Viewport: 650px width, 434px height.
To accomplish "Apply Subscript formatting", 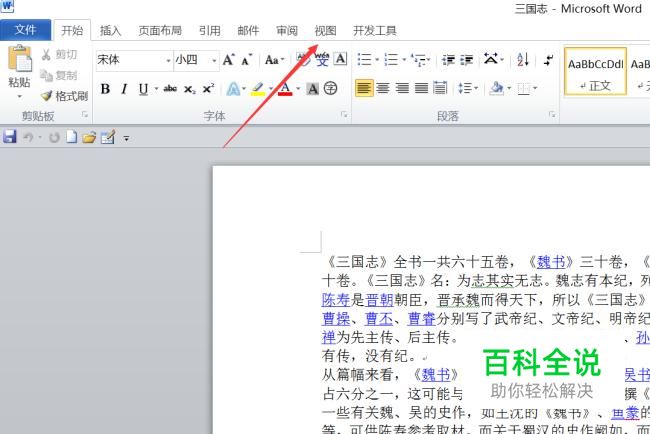I will (x=189, y=89).
